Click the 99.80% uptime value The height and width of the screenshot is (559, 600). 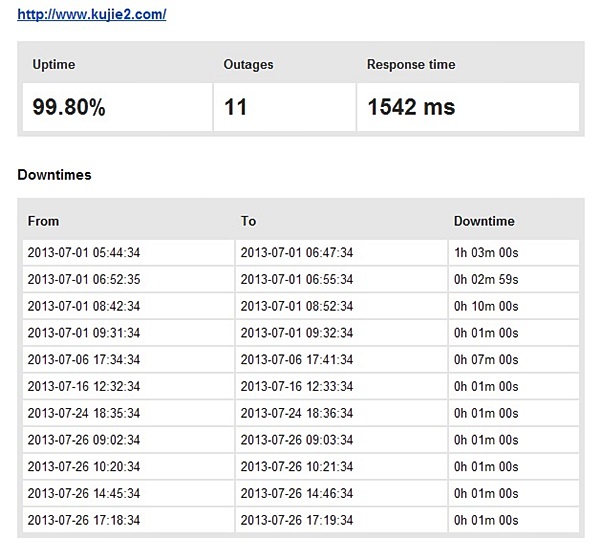click(69, 108)
